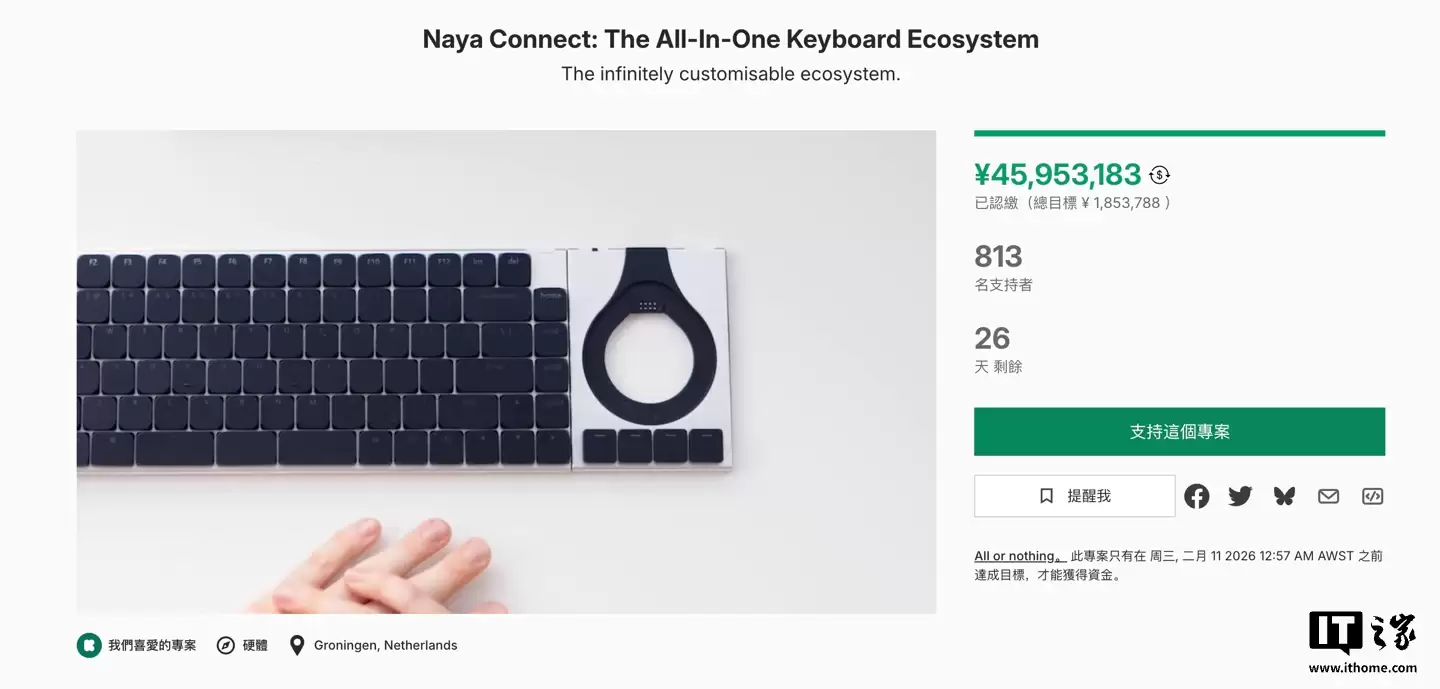The width and height of the screenshot is (1440, 689).
Task: Click the green funding progress bar
Action: point(1180,130)
